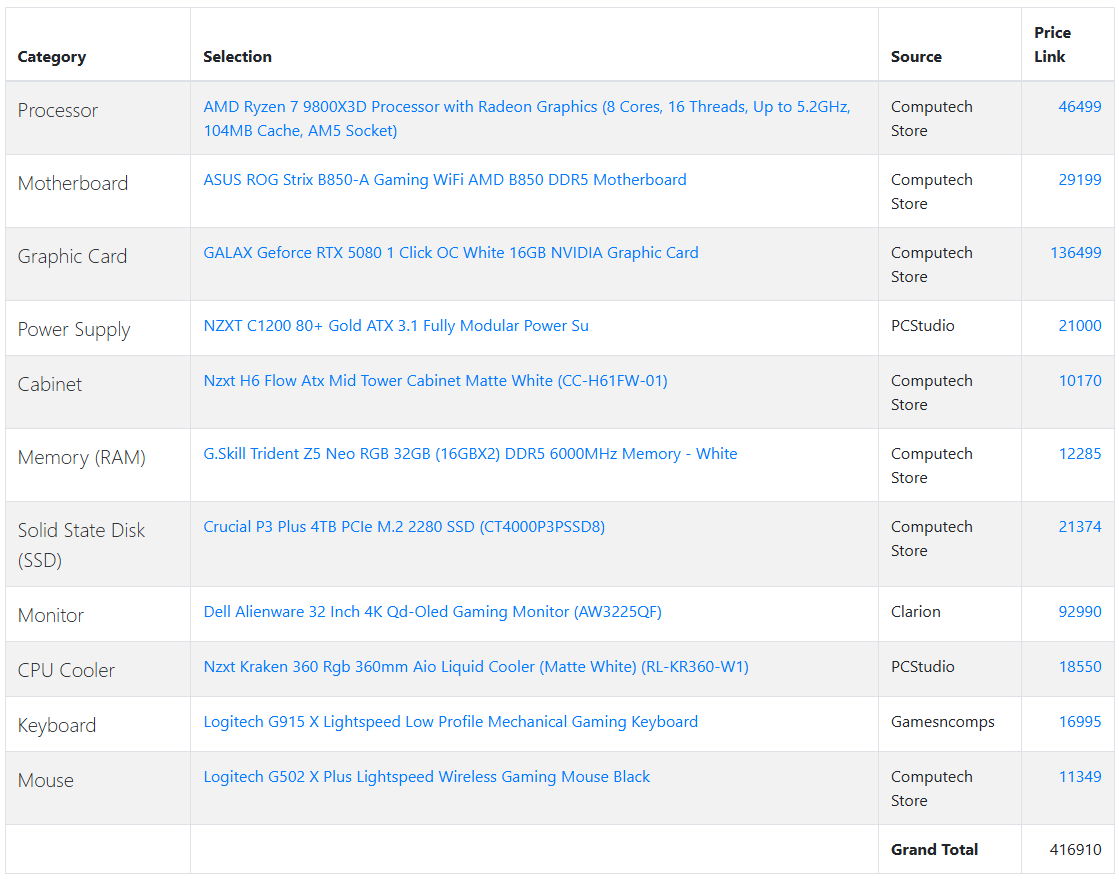Click the grand total value 416910
The height and width of the screenshot is (879, 1119).
pos(1075,849)
